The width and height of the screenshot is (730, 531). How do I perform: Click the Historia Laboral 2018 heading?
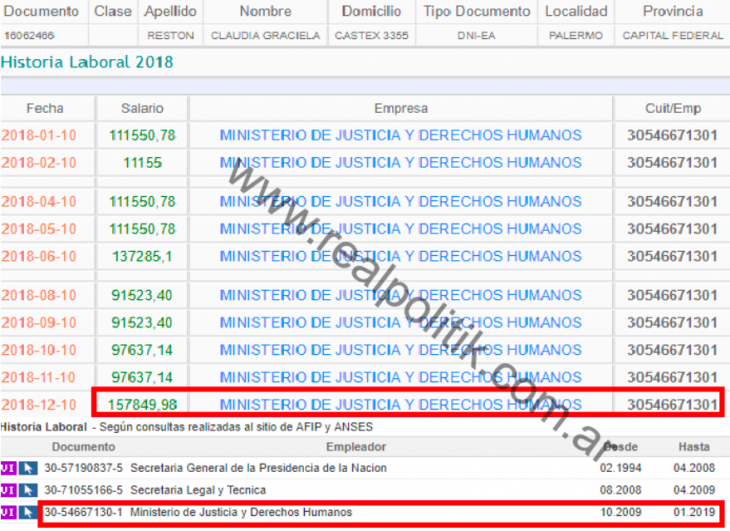tap(87, 62)
